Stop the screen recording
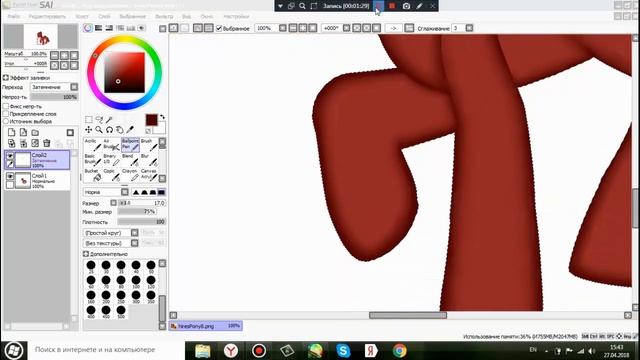640x360 pixels. [x=392, y=6]
